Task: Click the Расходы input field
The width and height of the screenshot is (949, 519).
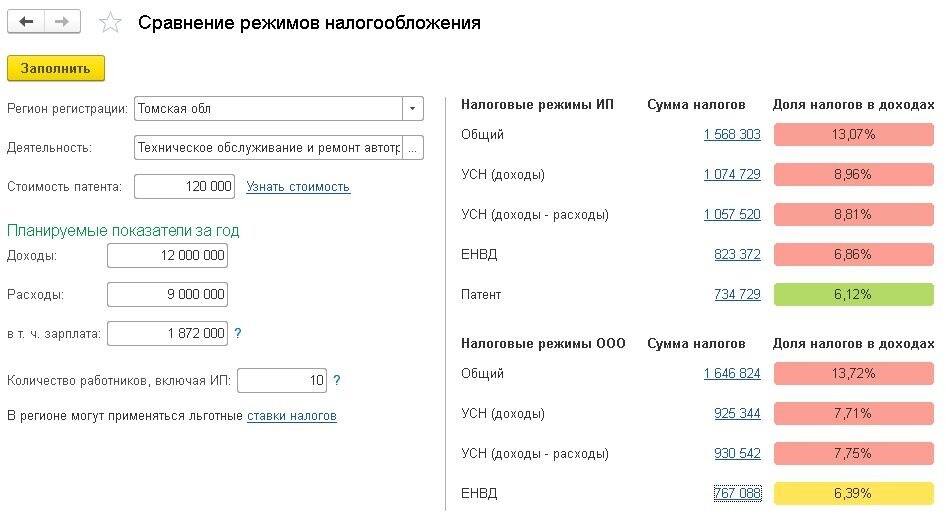Action: coord(168,295)
